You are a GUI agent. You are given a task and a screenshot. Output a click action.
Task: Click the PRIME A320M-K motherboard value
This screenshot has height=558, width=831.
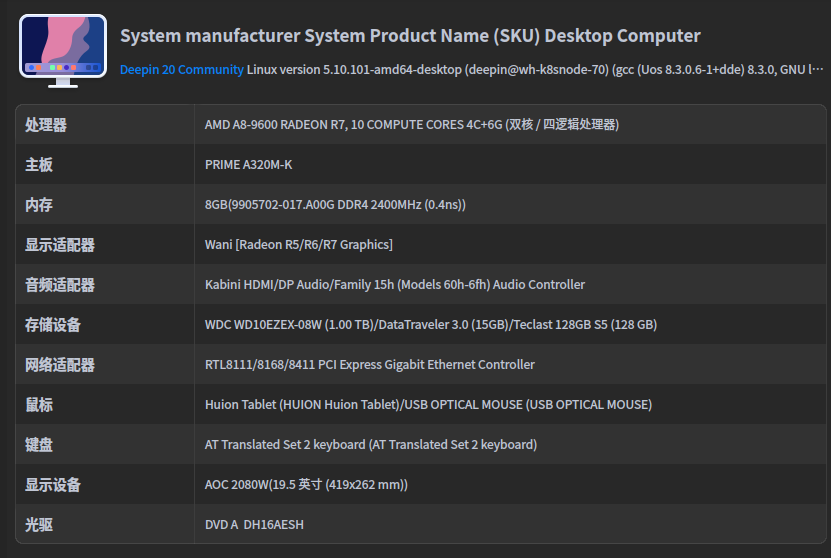(248, 165)
